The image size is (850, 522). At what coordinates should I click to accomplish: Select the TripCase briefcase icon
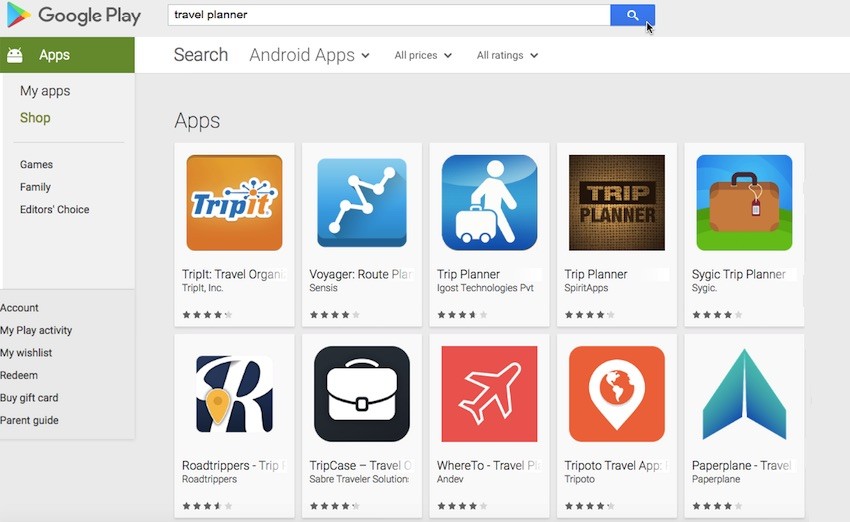(x=362, y=394)
